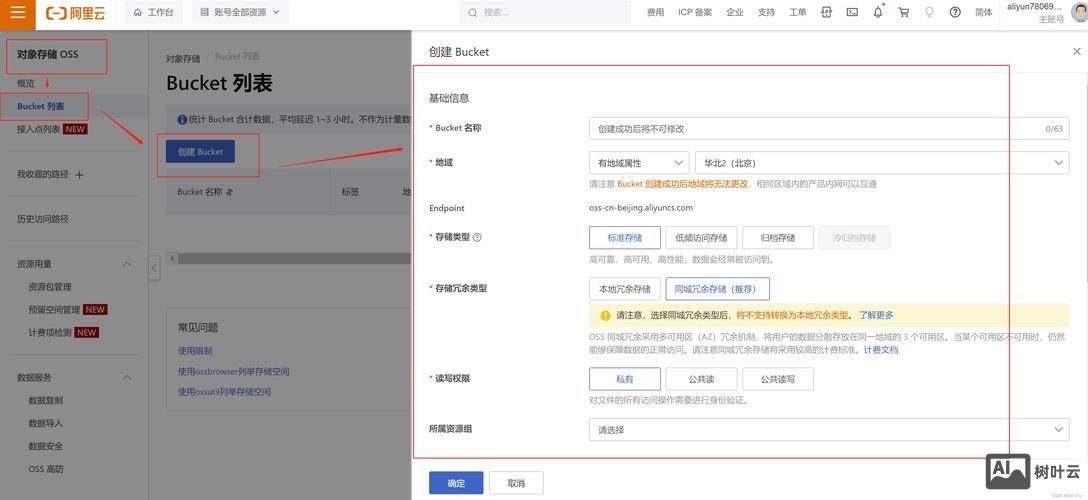Image resolution: width=1088 pixels, height=500 pixels.
Task: Add a path with the plus next to 我收藏的路径
Action: tap(79, 175)
